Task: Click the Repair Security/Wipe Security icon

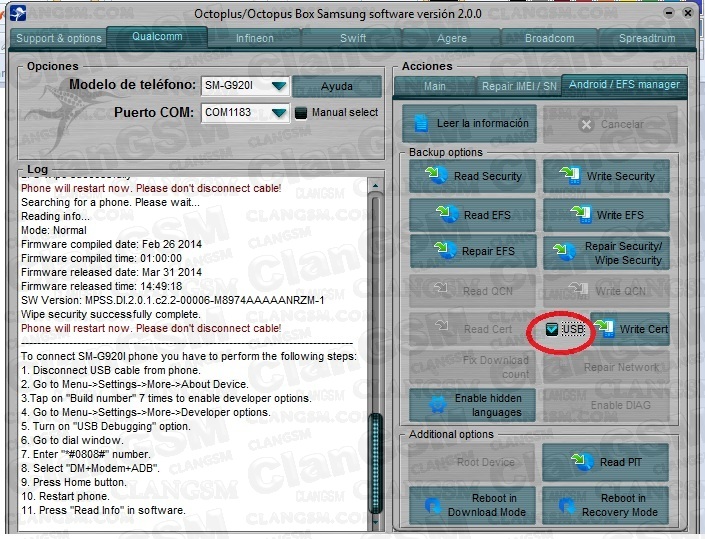Action: tap(565, 252)
